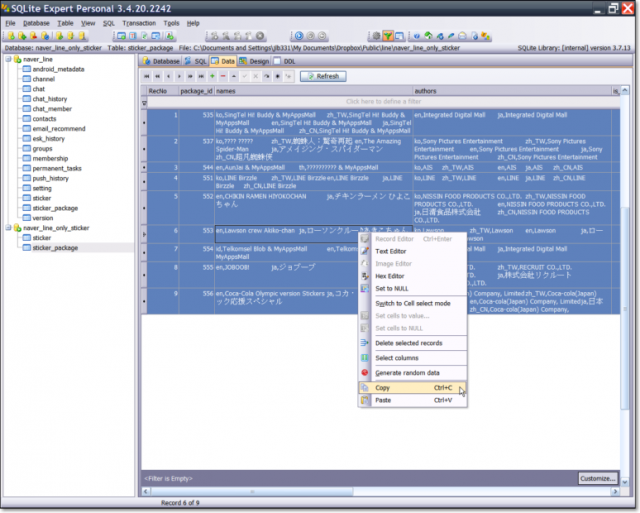Click the View menu

(x=88, y=23)
